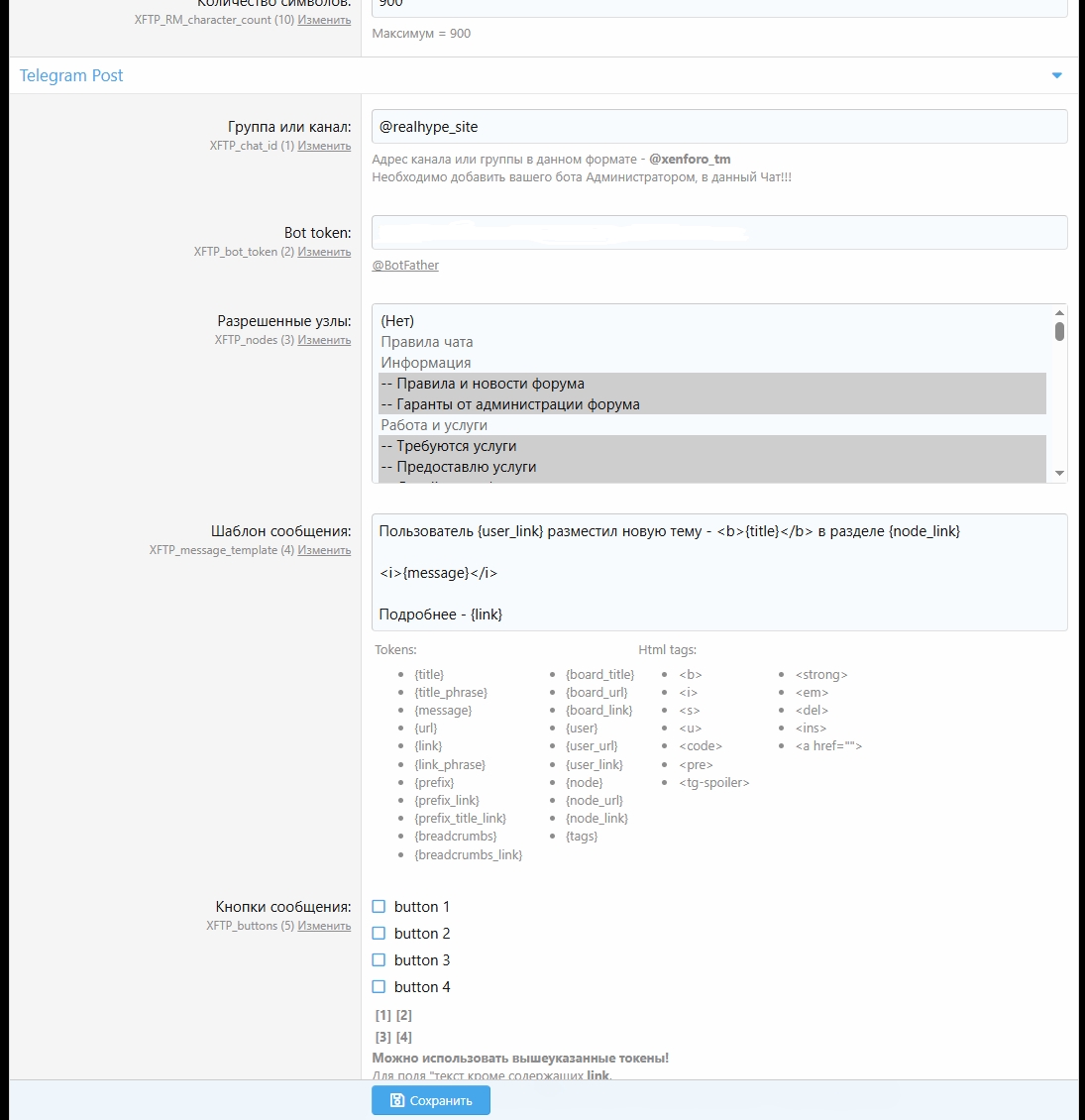Enable the button 1 checkbox

coord(379,906)
